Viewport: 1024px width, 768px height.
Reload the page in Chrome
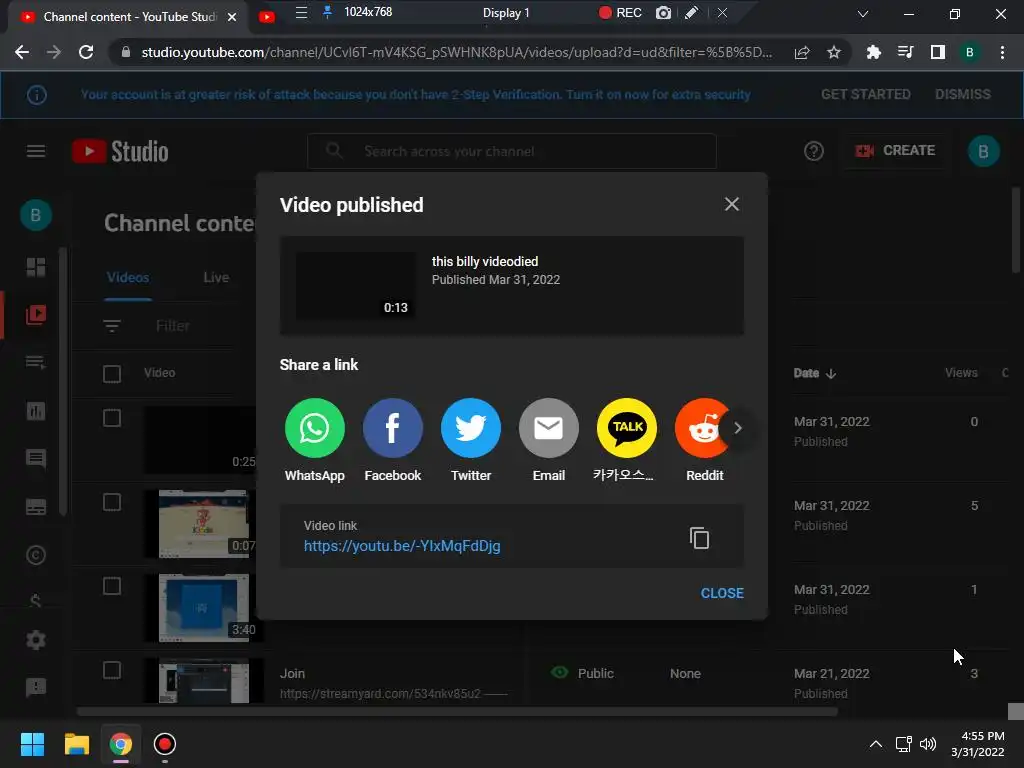86,52
